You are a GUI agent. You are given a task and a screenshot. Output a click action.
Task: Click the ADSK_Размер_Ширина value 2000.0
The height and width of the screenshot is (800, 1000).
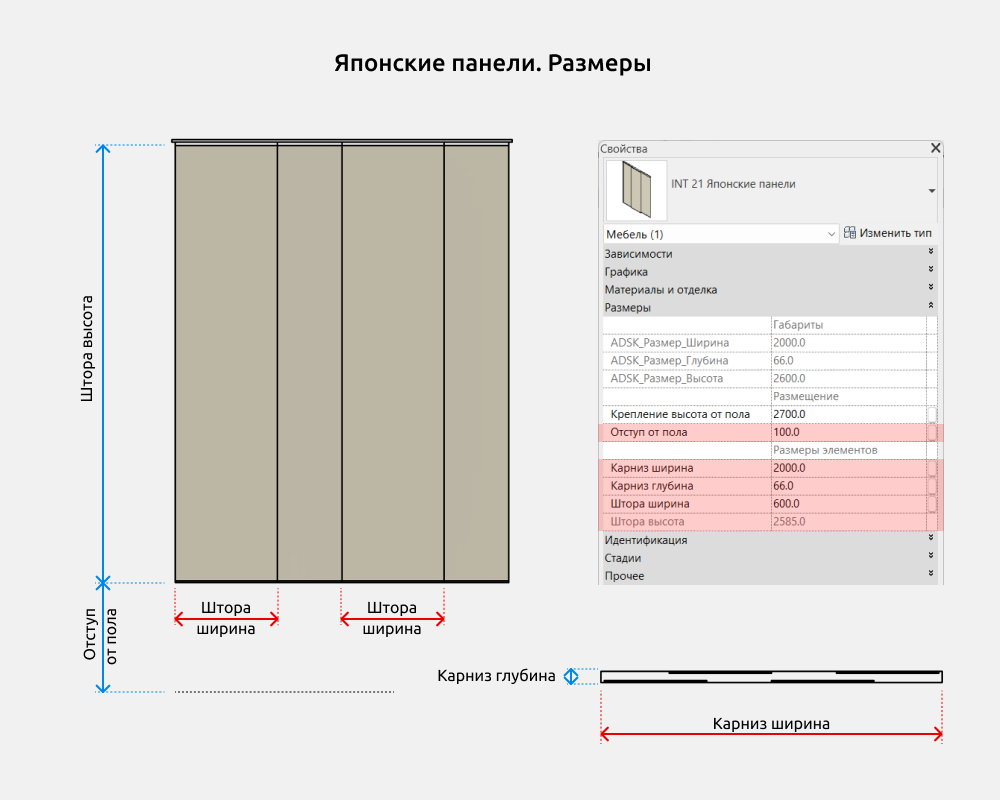tap(848, 343)
